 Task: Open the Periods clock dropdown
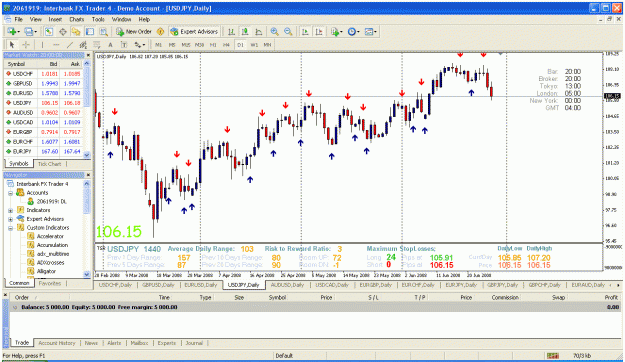[x=353, y=31]
